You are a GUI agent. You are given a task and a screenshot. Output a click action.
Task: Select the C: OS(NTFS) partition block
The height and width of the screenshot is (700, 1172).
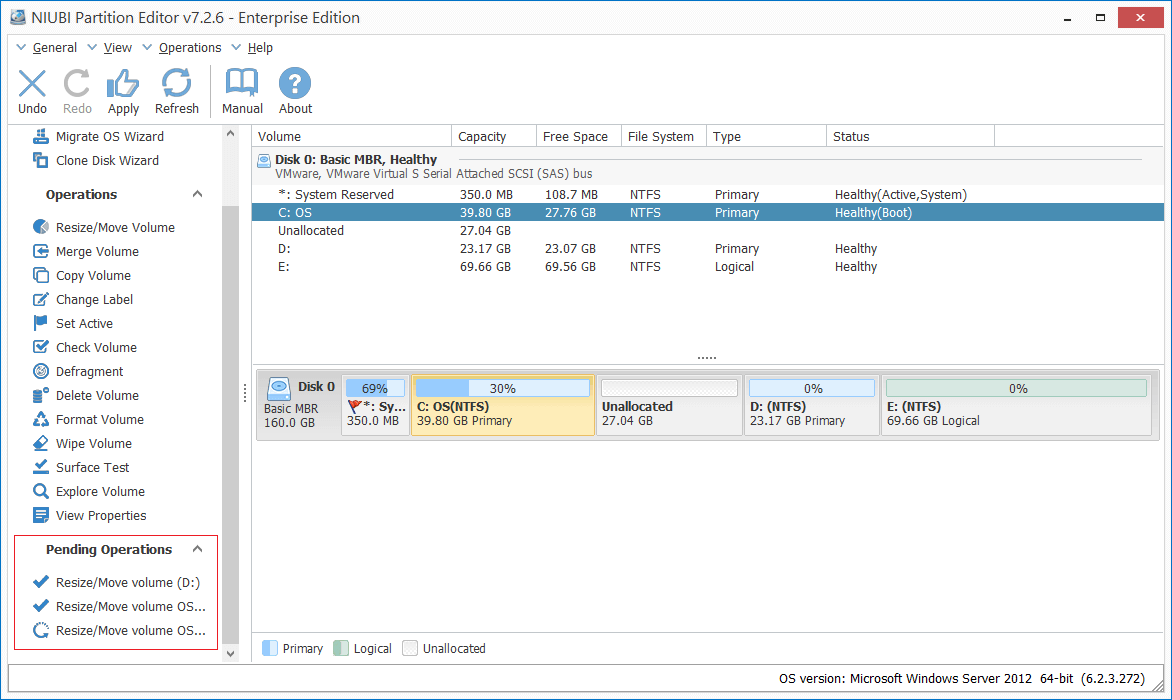point(503,405)
